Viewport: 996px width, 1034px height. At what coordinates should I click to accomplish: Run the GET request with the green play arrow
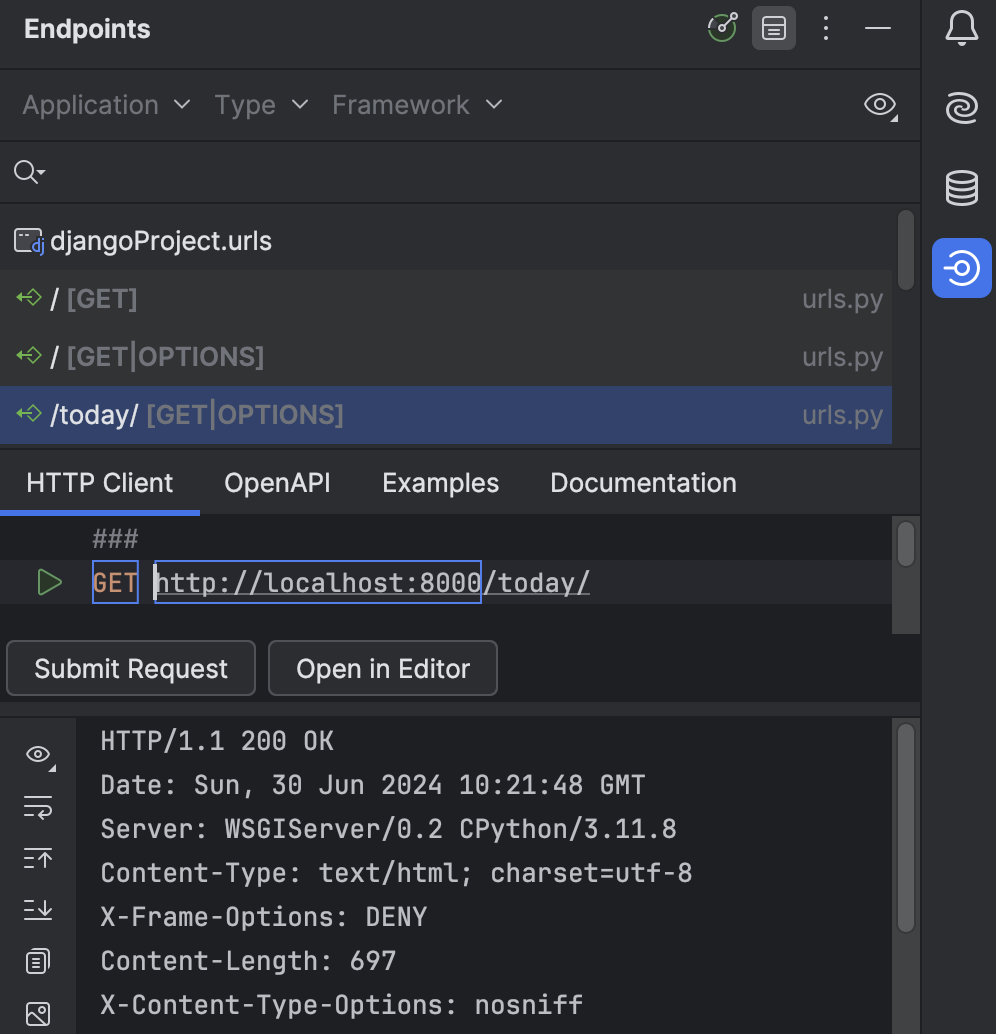coord(49,582)
